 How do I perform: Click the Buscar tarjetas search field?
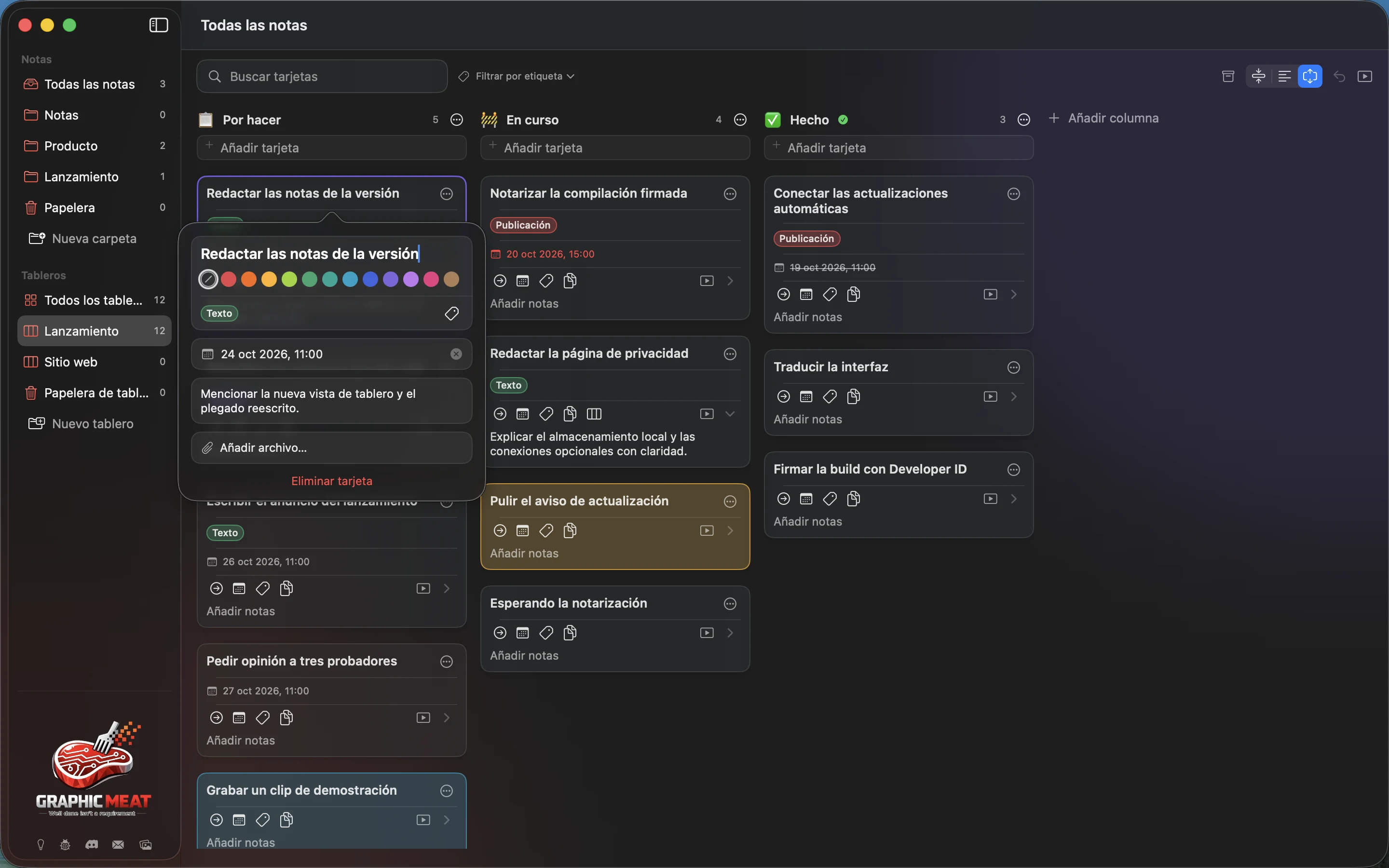coord(322,76)
